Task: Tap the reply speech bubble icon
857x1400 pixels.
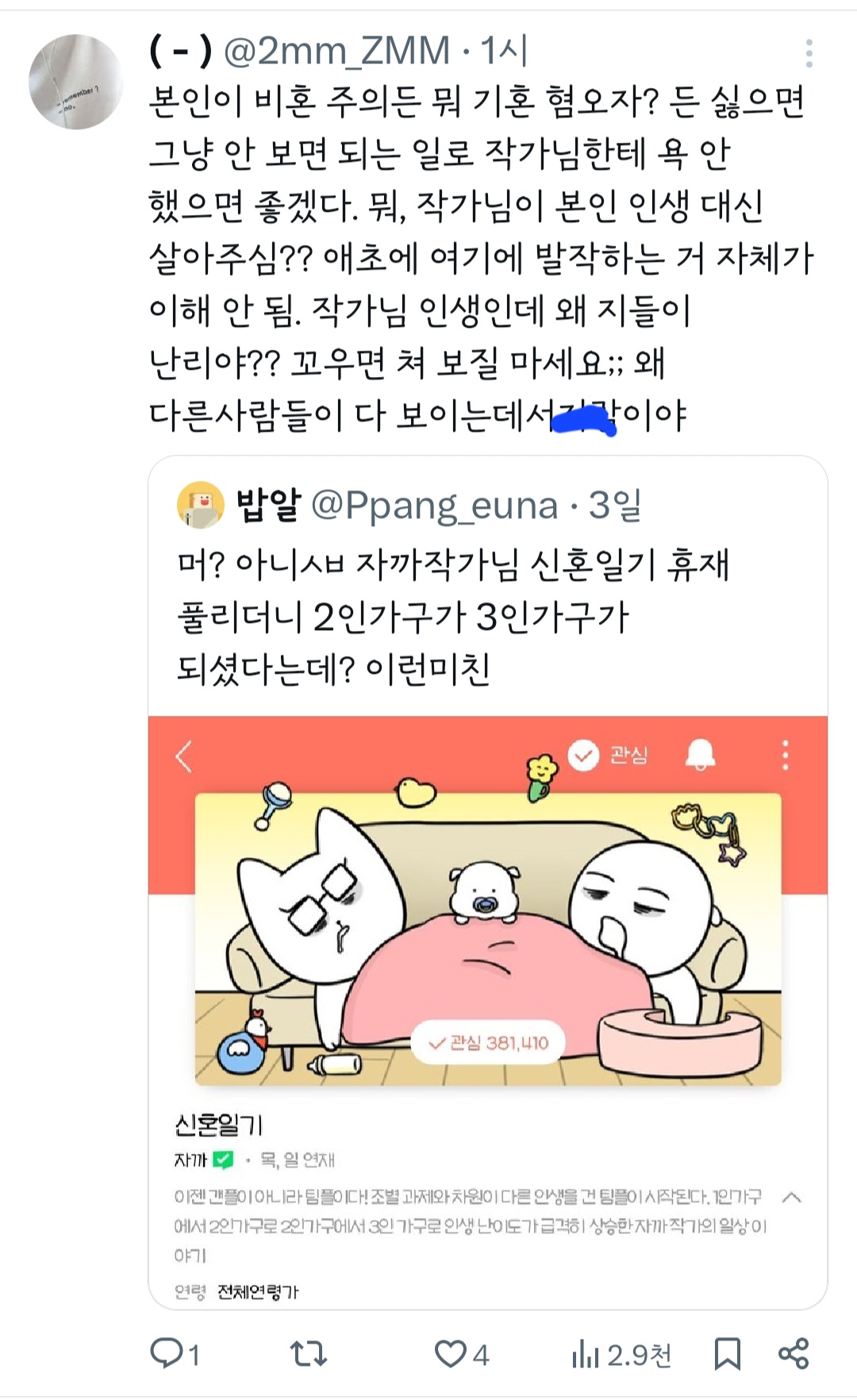Action: (167, 1353)
